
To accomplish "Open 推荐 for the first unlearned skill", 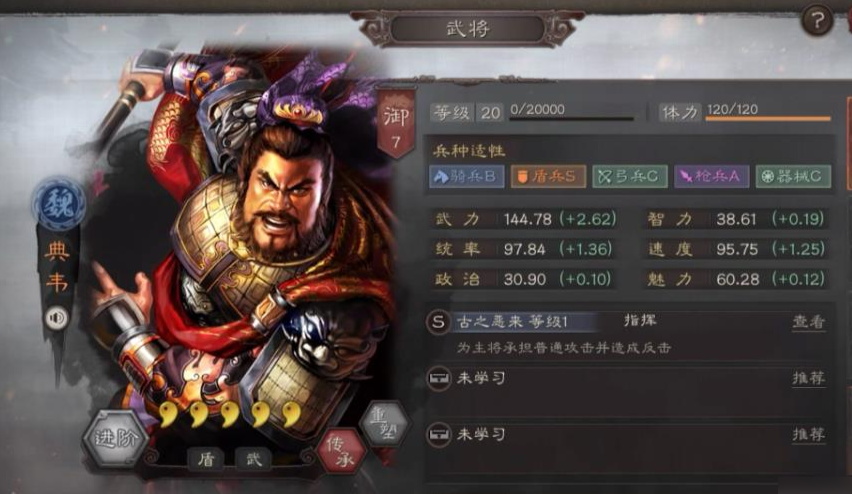I will tap(809, 378).
